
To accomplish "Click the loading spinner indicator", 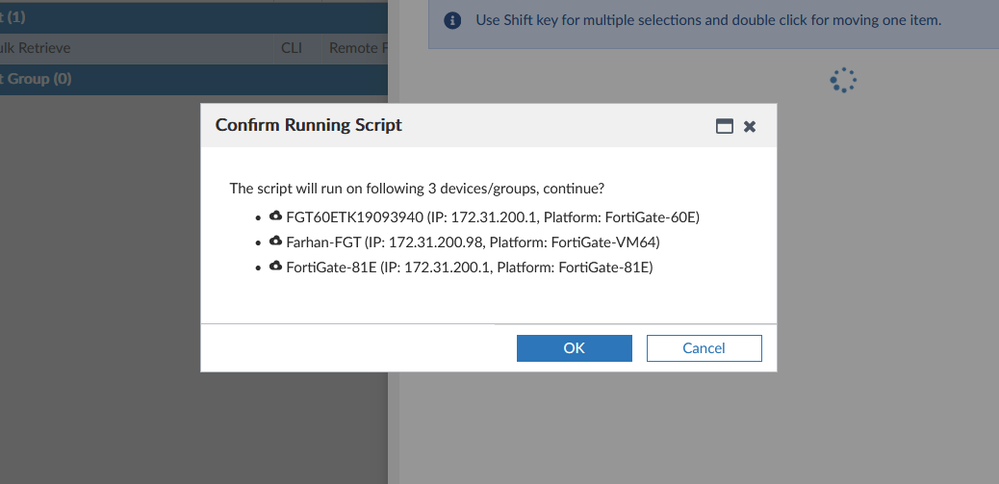I will [x=843, y=81].
